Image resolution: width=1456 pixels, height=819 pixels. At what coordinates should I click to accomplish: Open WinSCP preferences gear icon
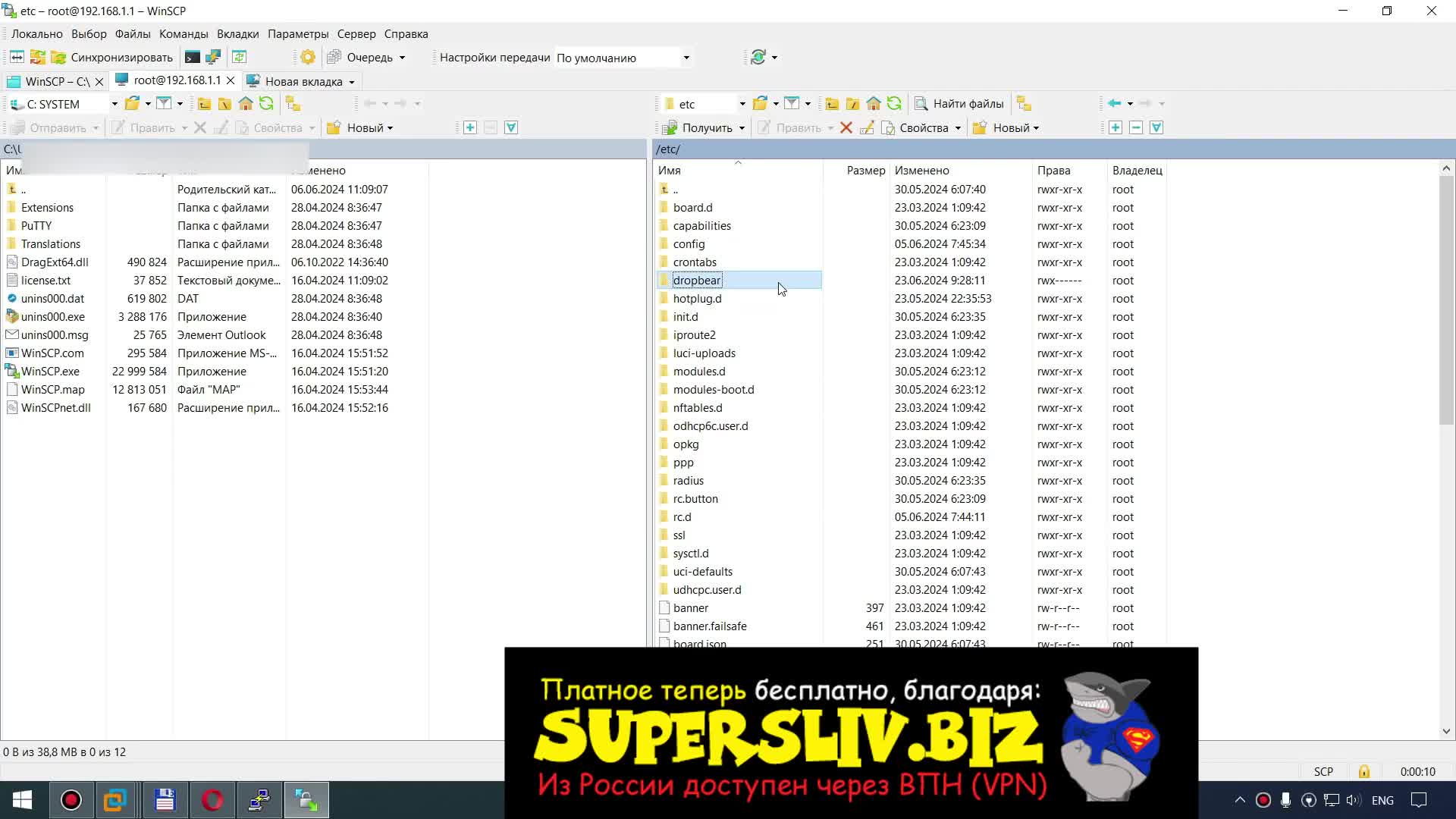pyautogui.click(x=307, y=57)
